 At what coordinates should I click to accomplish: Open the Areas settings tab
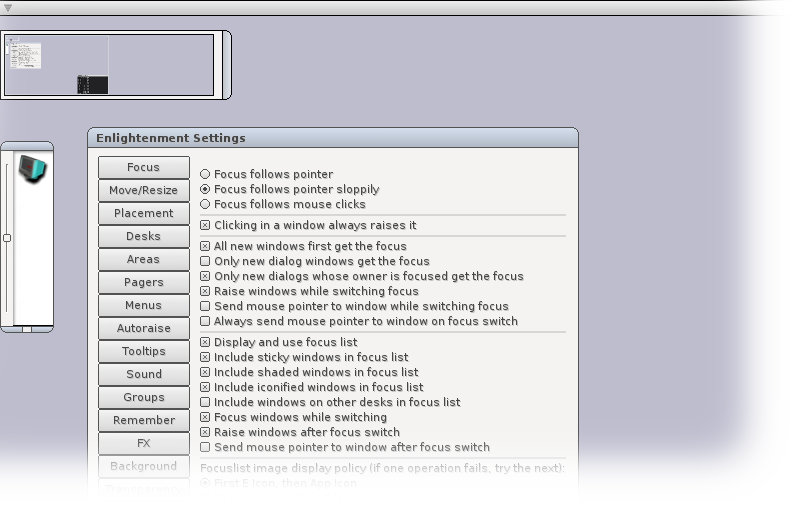143,259
